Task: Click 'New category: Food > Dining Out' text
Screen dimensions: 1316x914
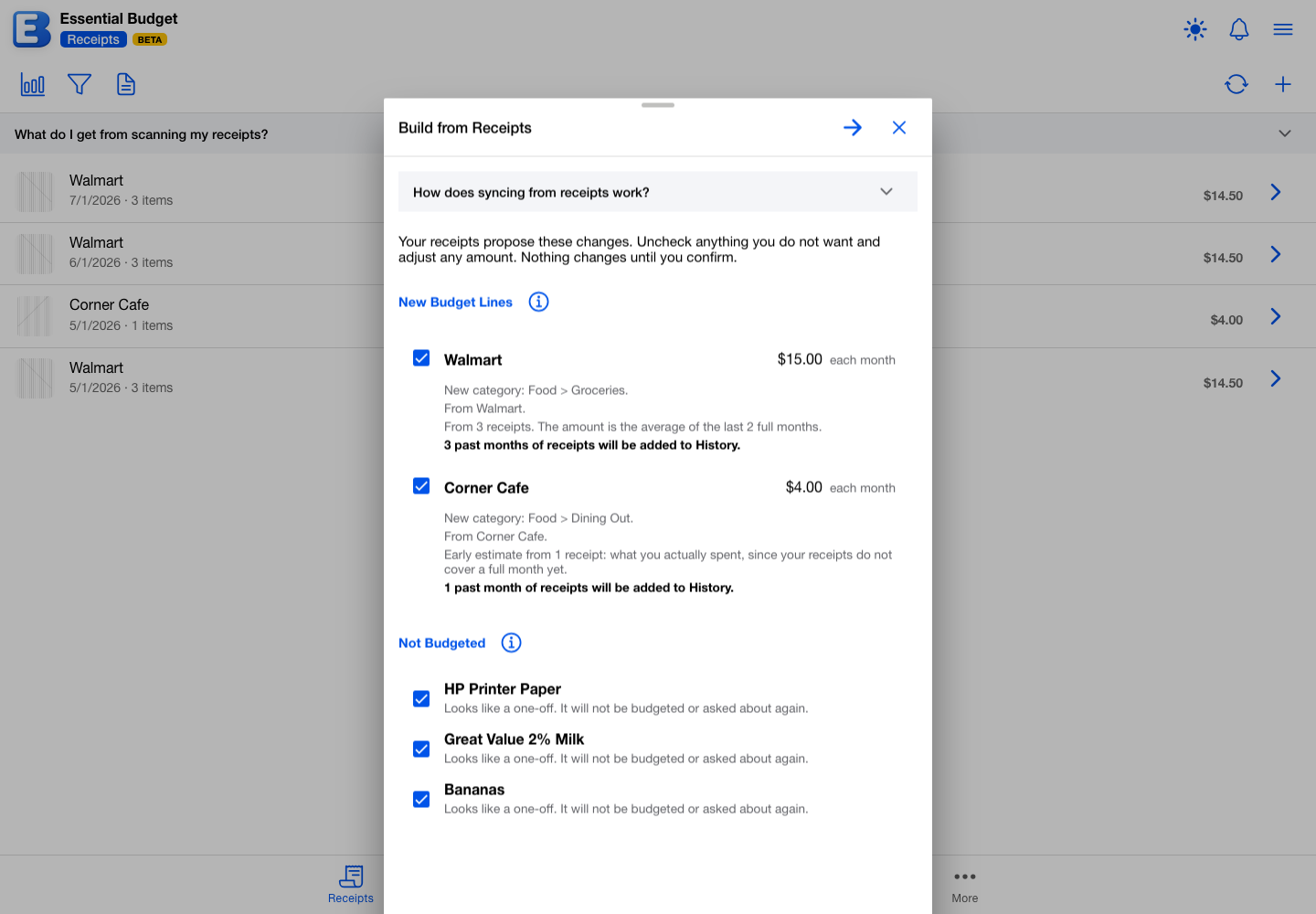Action: pos(539,518)
